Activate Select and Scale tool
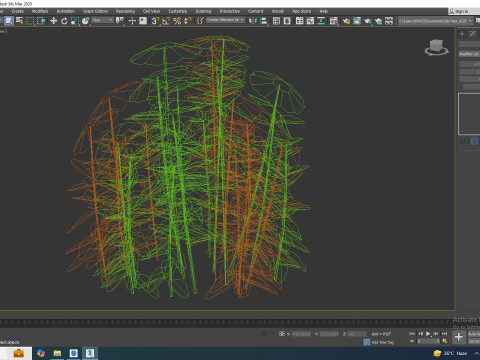This screenshot has width=480, height=360. [75, 21]
